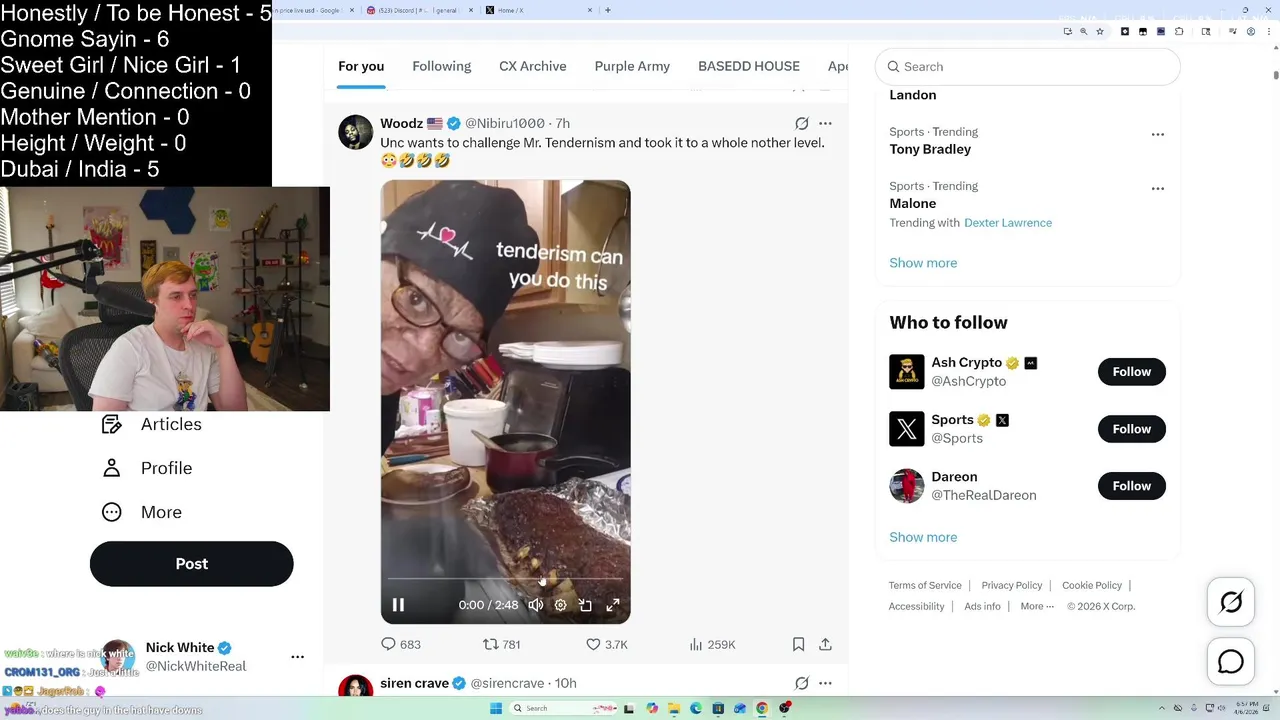Open the floating Messages chat button
Viewport: 1280px width, 720px height.
click(1231, 662)
